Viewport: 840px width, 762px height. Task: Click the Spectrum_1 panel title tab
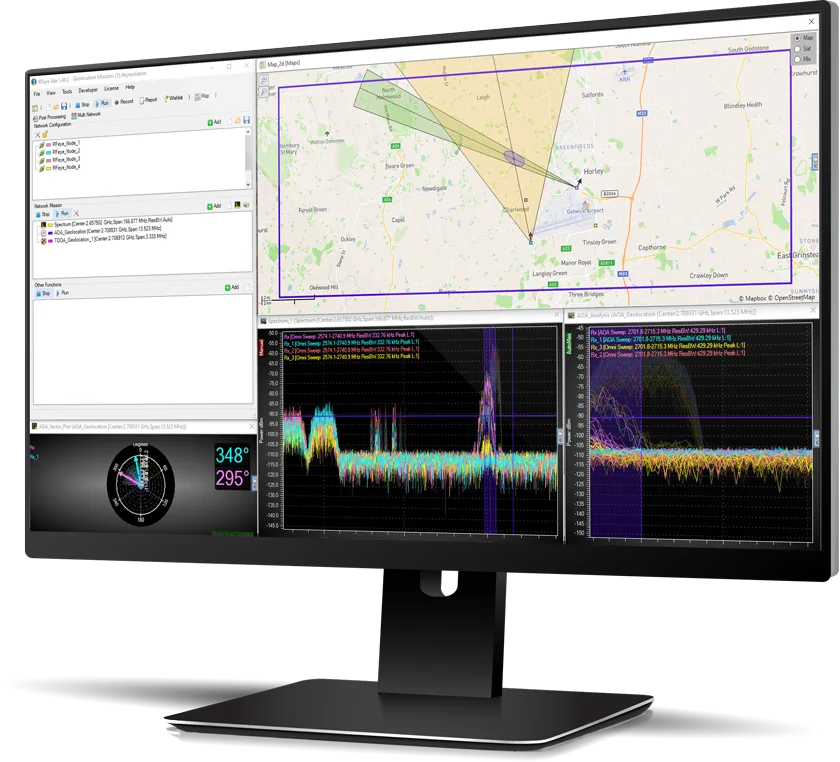[347, 320]
